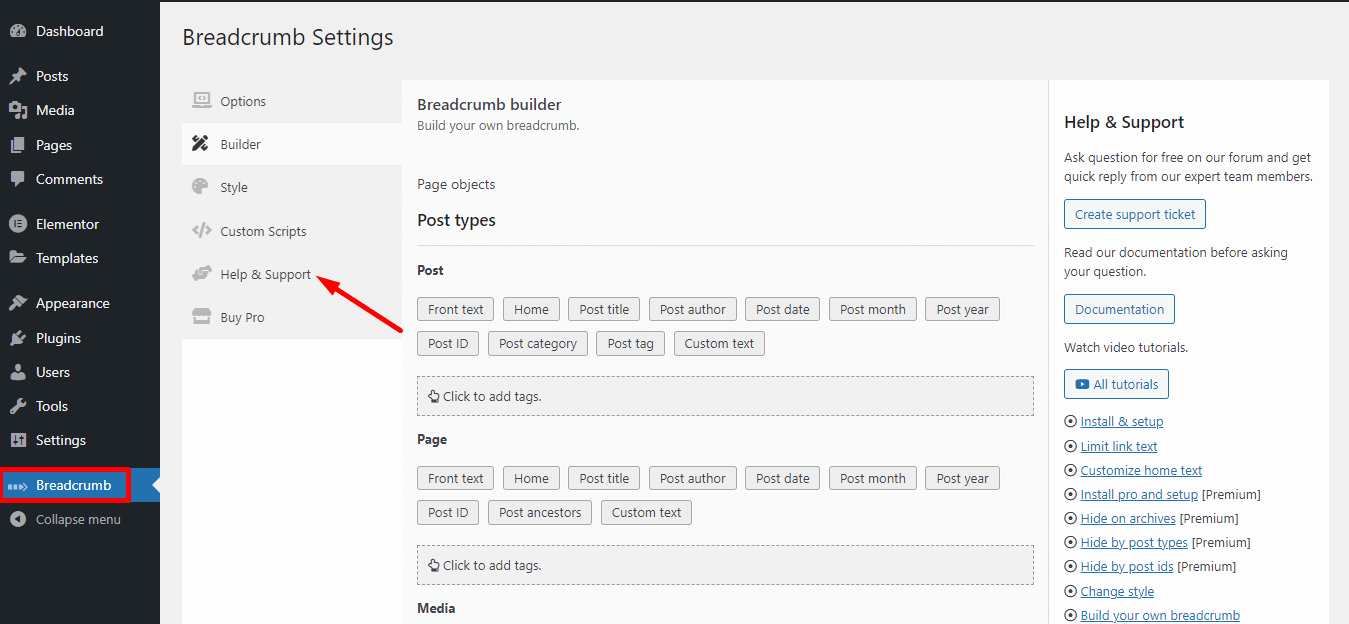Open Hide by post types link
Screen dimensions: 1349x624
pos(1134,543)
